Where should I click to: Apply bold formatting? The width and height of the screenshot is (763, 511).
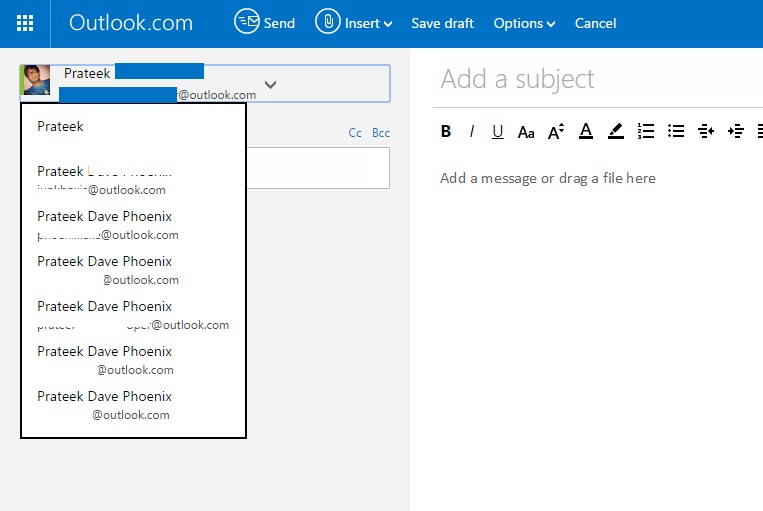tap(446, 131)
